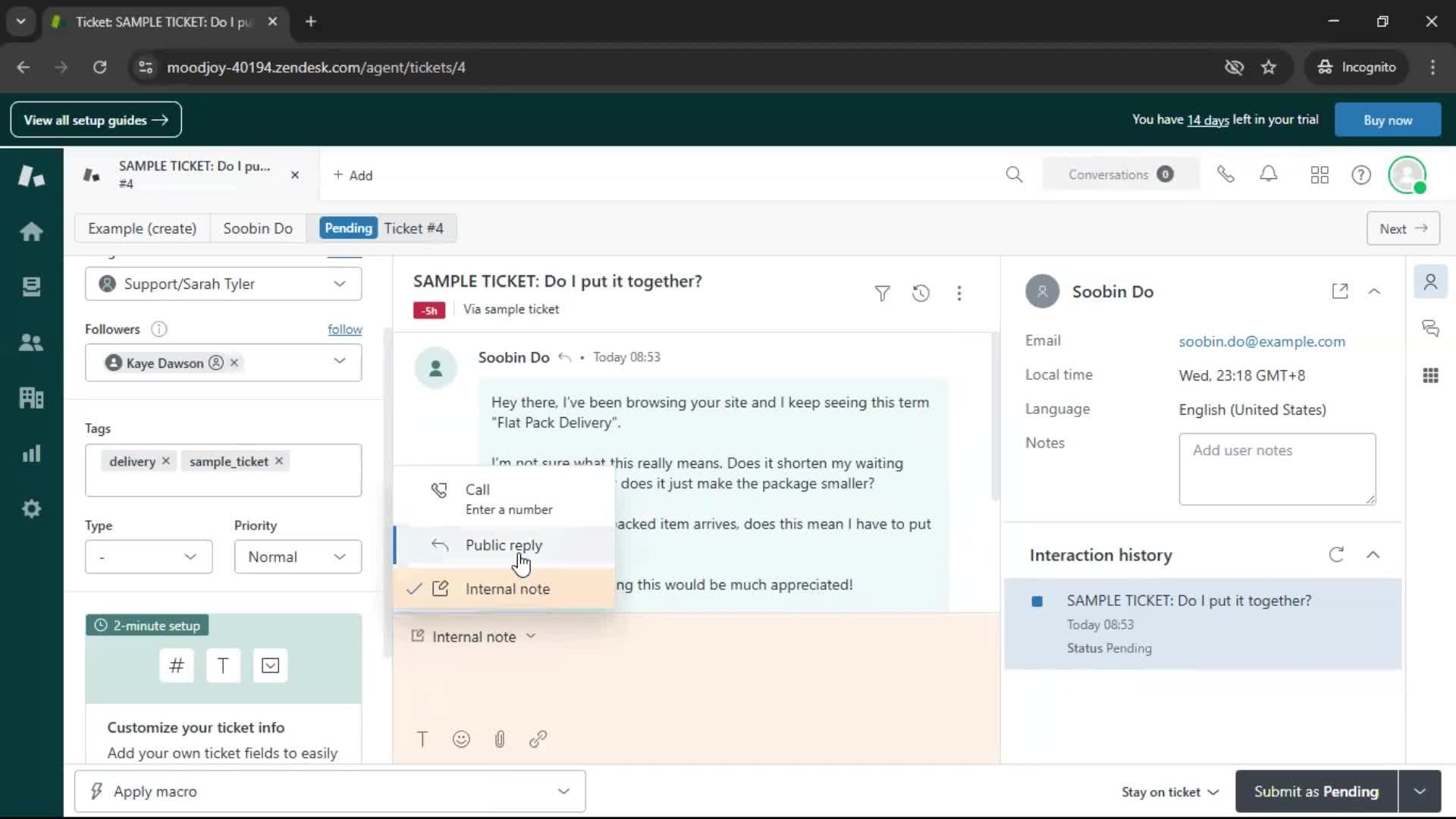
Task: Open Zendesk products grid icon
Action: [x=1319, y=175]
